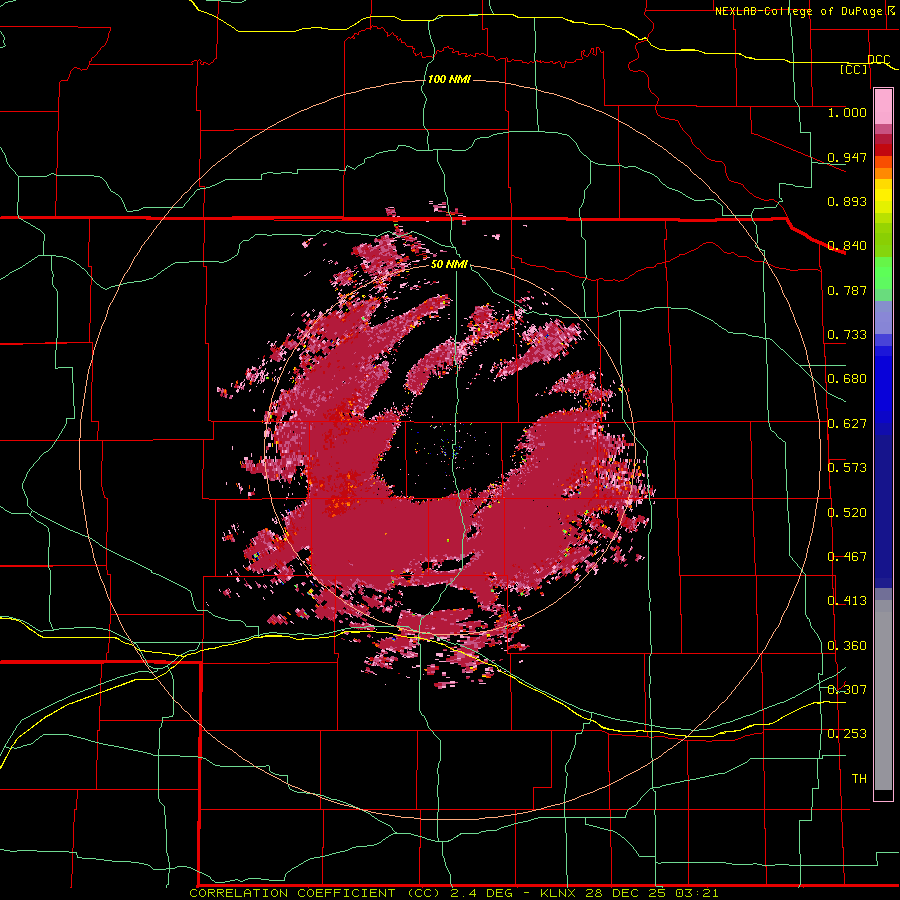
Task: Select the 0.253 scale value
Action: (x=847, y=734)
